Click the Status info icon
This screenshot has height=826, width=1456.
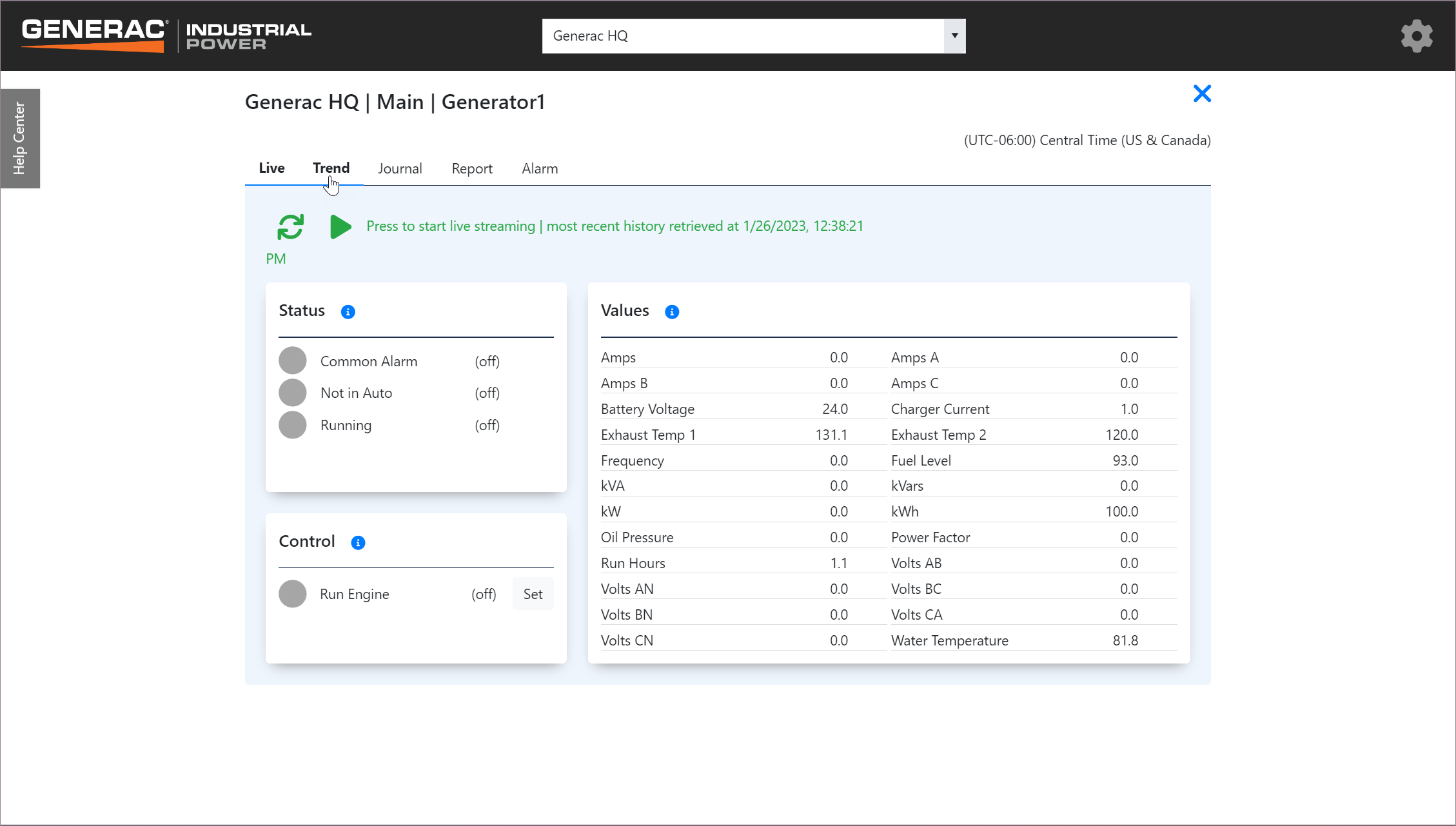348,312
